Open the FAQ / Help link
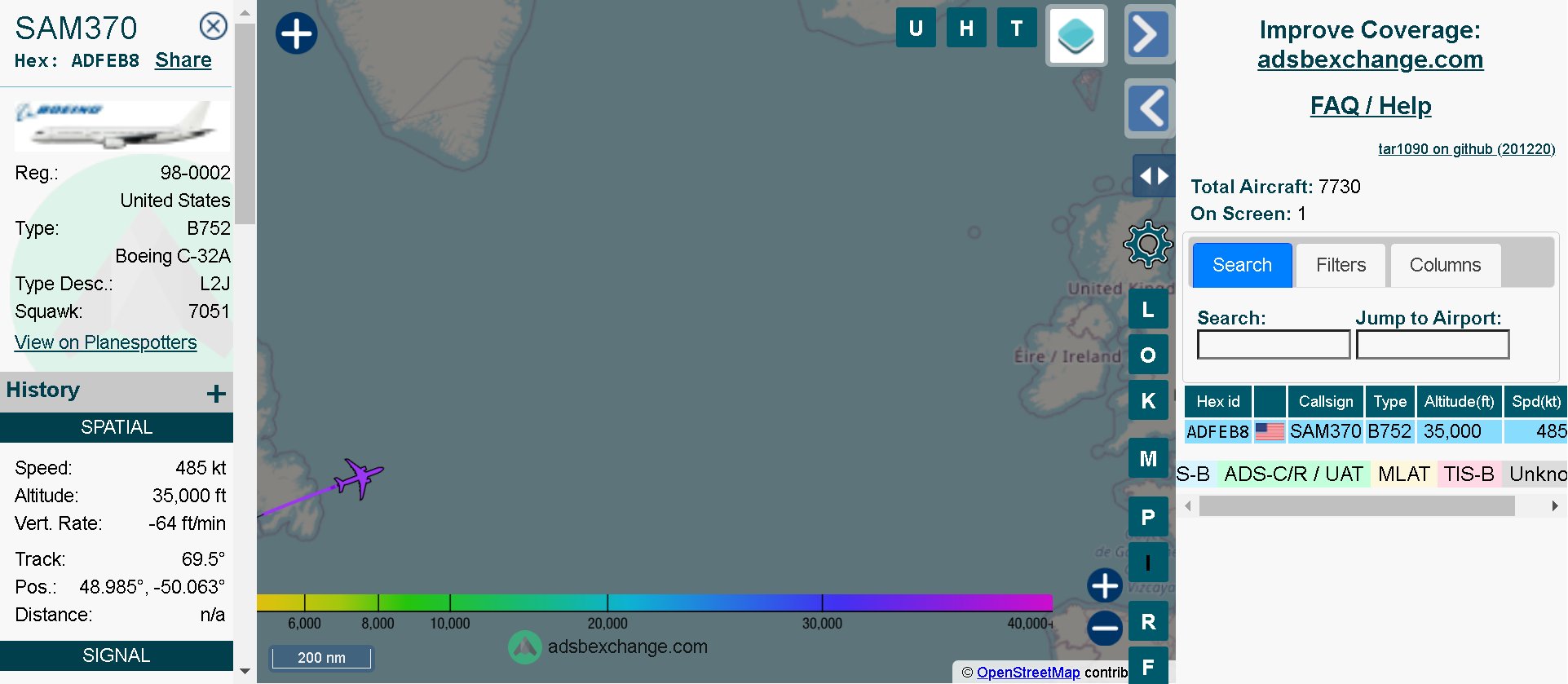Screen dimensions: 1568x684 [x=1371, y=105]
